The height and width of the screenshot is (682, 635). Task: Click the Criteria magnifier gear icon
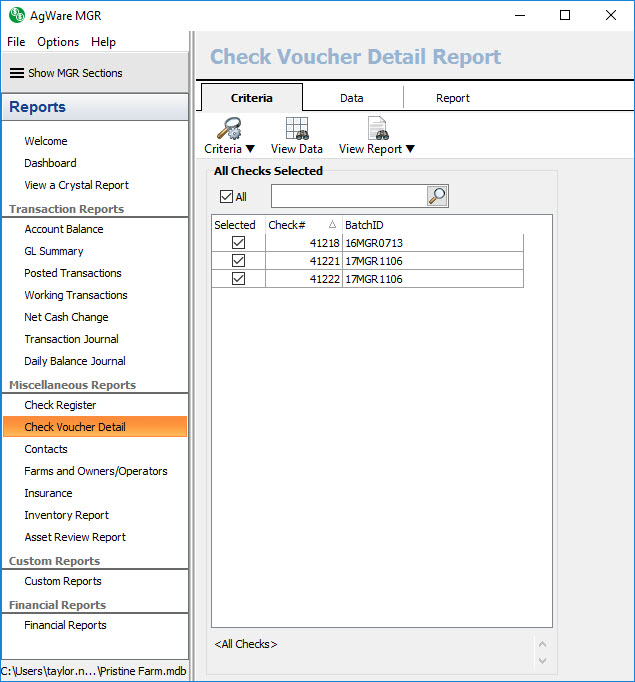229,128
